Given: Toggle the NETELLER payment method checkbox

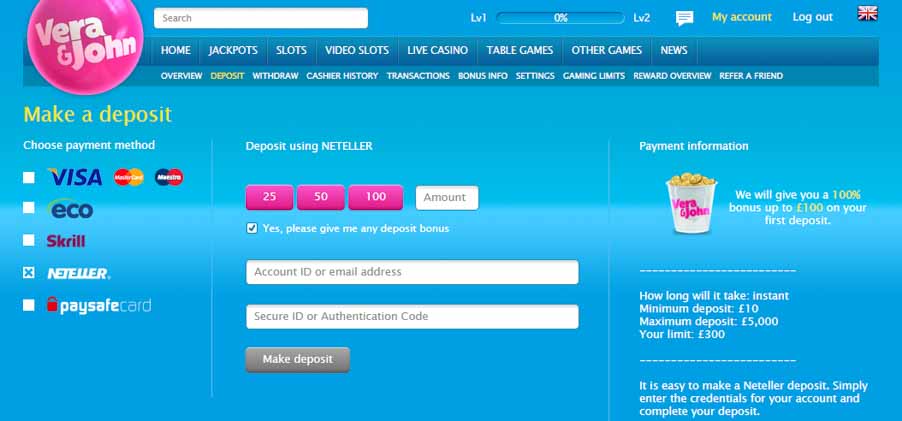Looking at the screenshot, I should click(x=29, y=273).
